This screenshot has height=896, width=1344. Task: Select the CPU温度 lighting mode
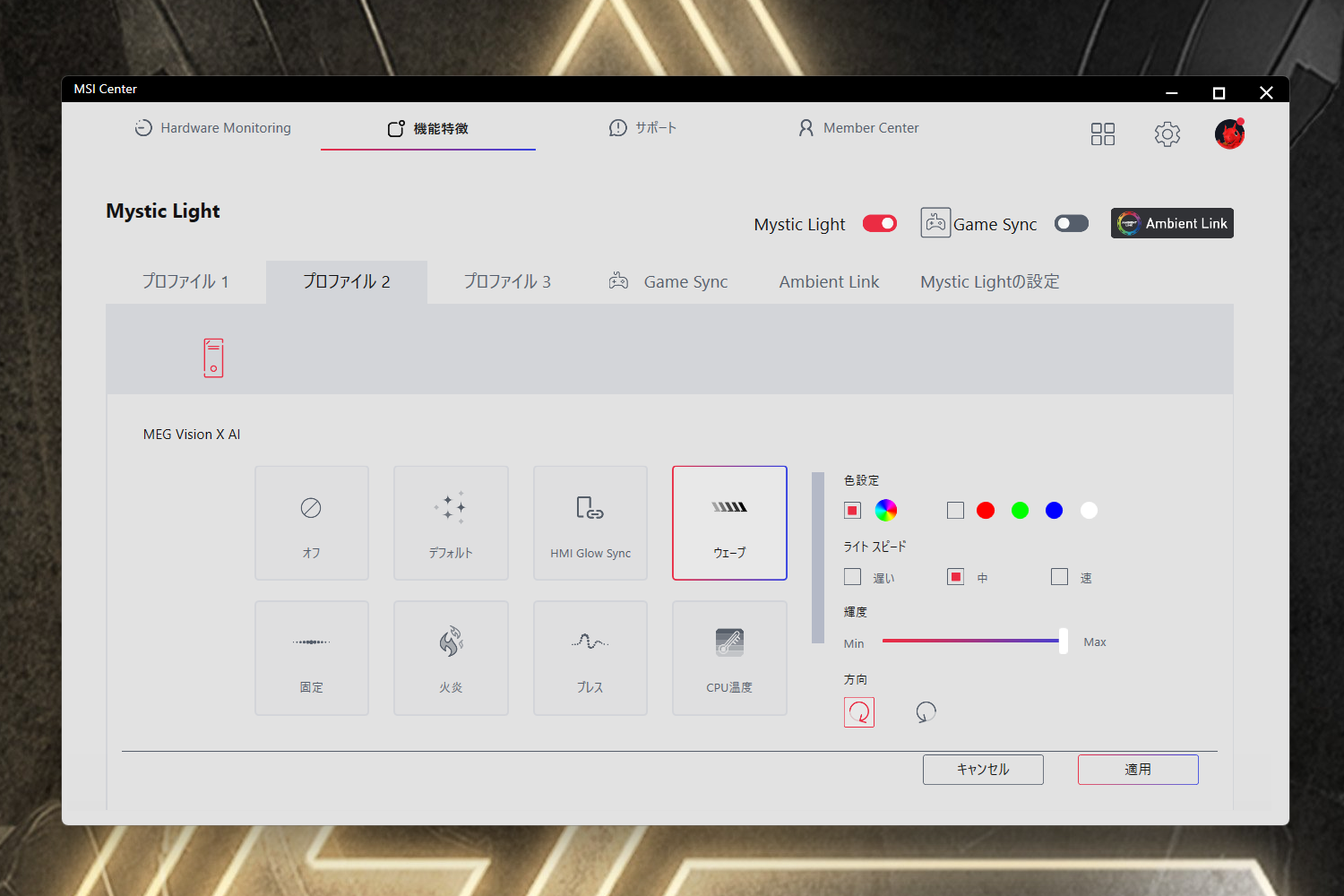pyautogui.click(x=729, y=658)
